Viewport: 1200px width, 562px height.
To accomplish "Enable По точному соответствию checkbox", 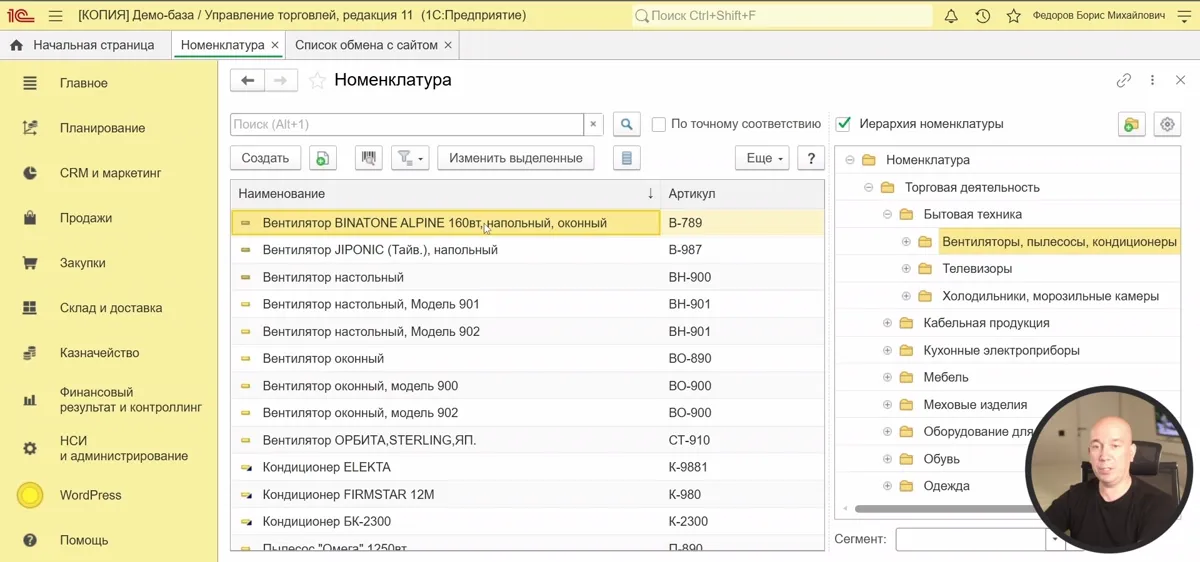I will coord(659,124).
